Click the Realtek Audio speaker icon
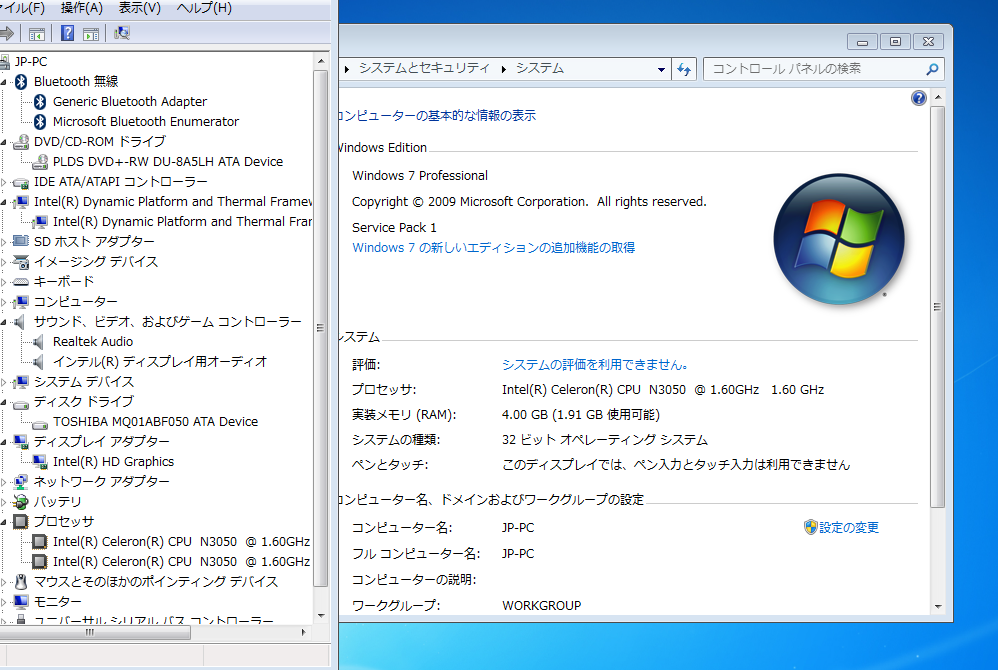 (39, 342)
